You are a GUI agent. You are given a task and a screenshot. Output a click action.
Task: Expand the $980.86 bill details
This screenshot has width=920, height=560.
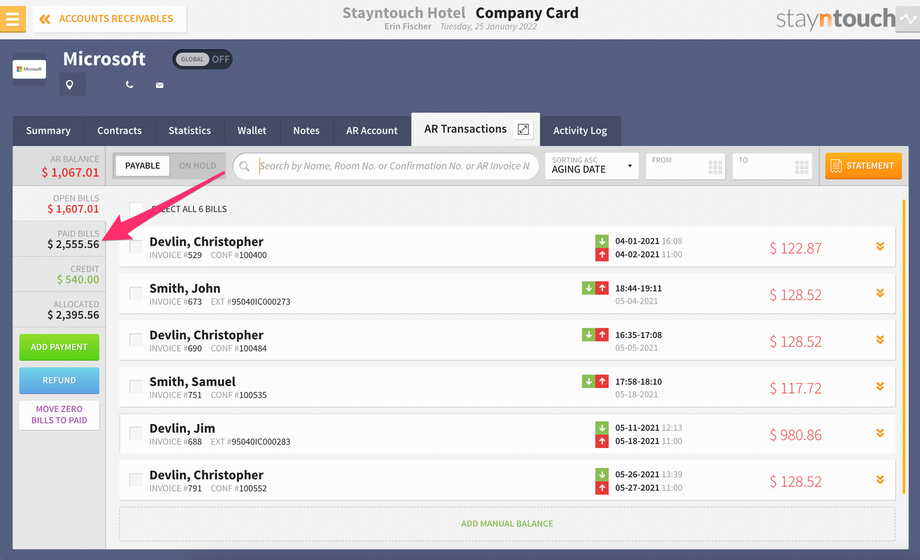pyautogui.click(x=880, y=433)
